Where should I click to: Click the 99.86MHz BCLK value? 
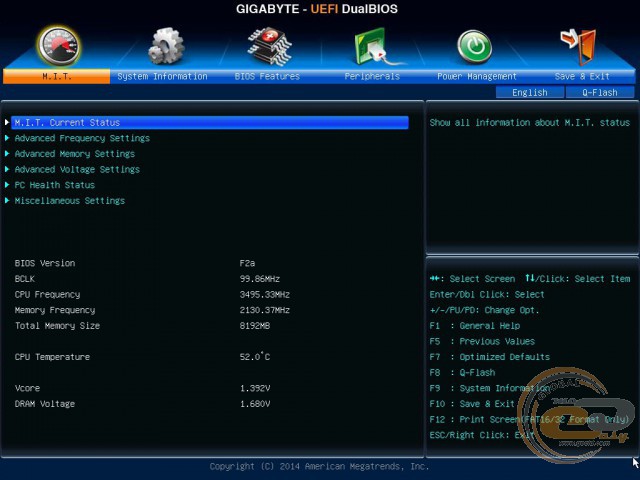coord(260,279)
